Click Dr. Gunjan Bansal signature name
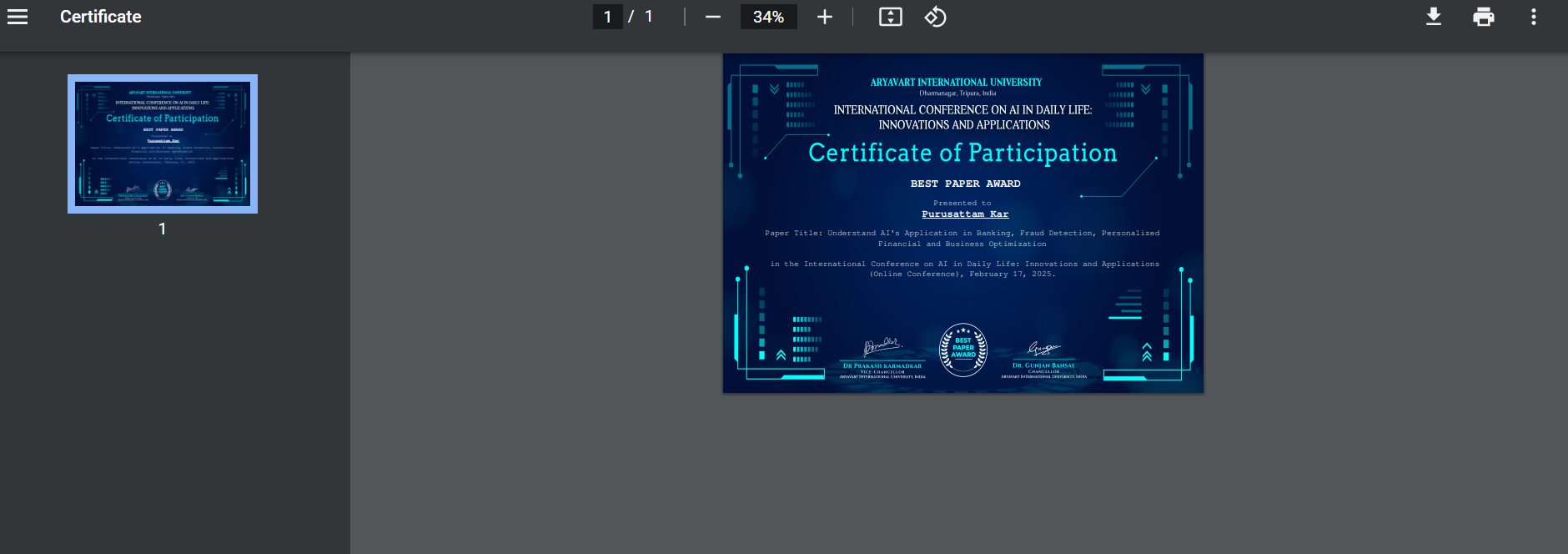Image resolution: width=1568 pixels, height=554 pixels. (1044, 366)
